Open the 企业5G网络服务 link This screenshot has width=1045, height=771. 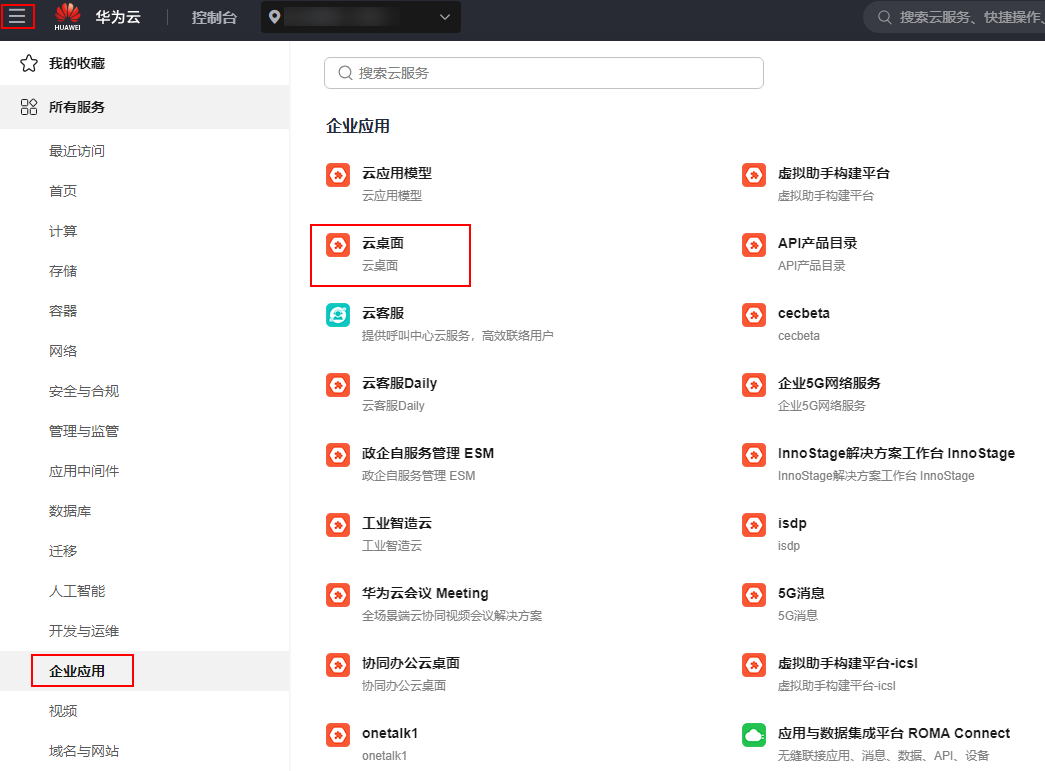[x=829, y=383]
